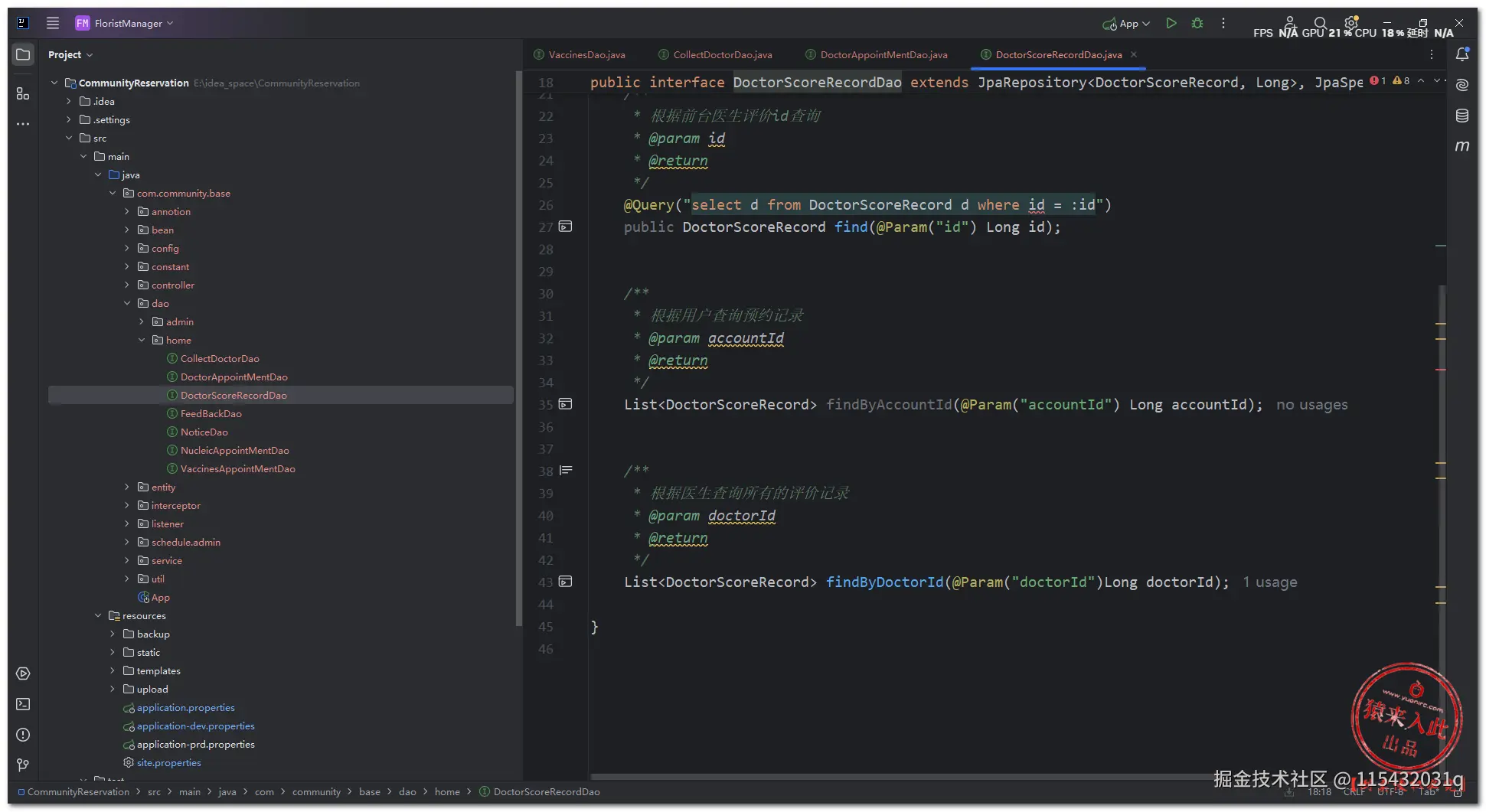Open the Problems tool window icon
This screenshot has width=1486, height=812.
pos(23,735)
